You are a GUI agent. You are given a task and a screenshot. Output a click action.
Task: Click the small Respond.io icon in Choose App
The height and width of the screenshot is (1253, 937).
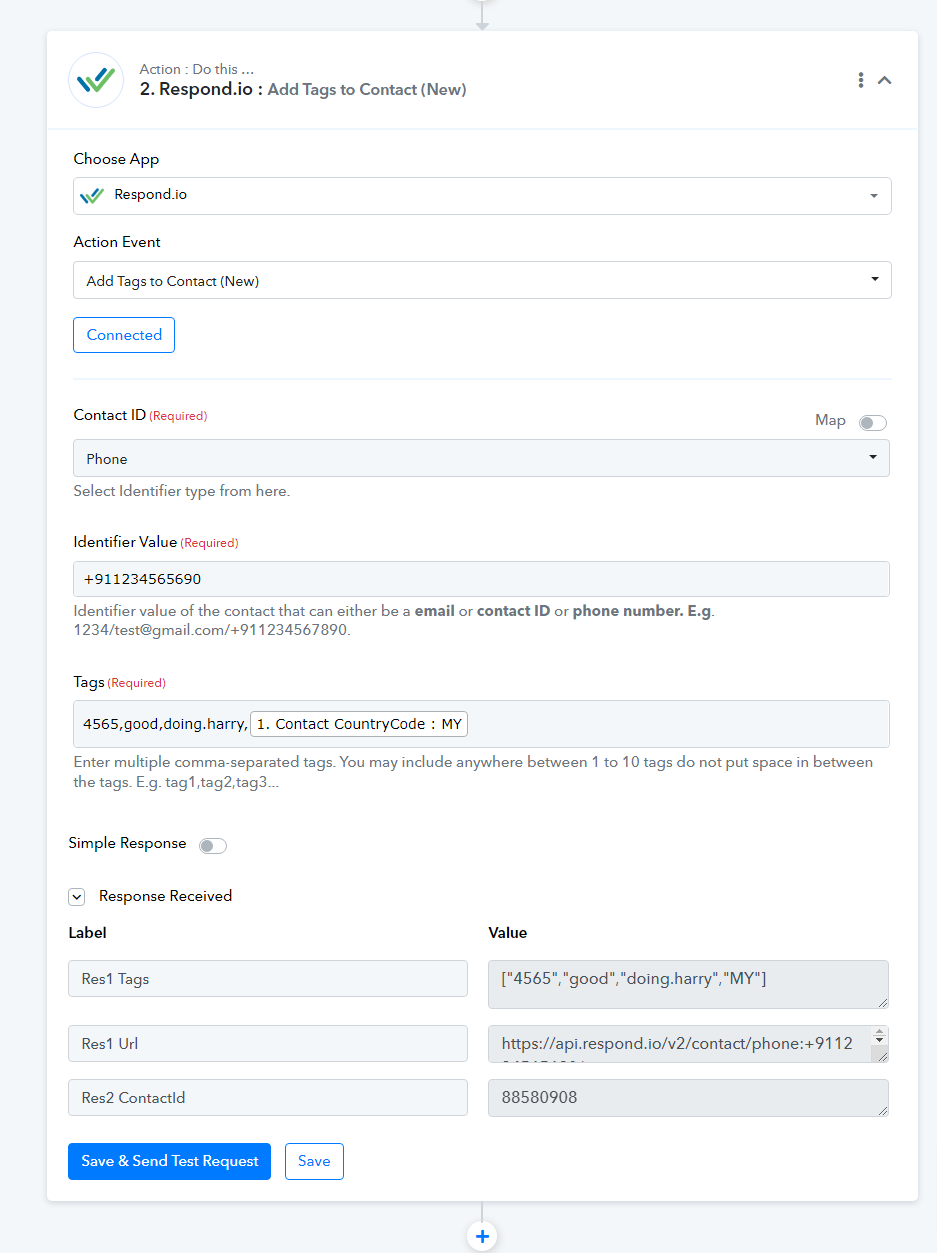[x=92, y=196]
